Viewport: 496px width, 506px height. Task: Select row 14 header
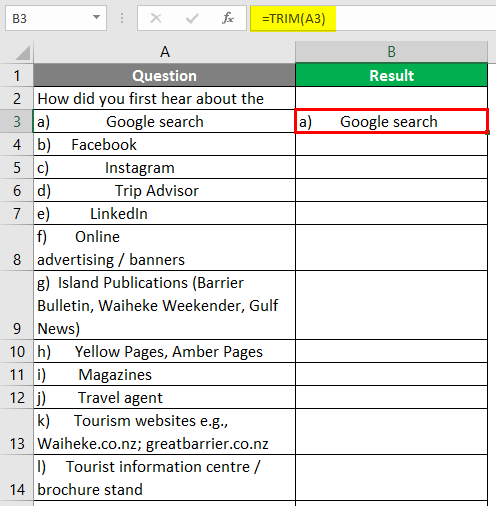17,478
